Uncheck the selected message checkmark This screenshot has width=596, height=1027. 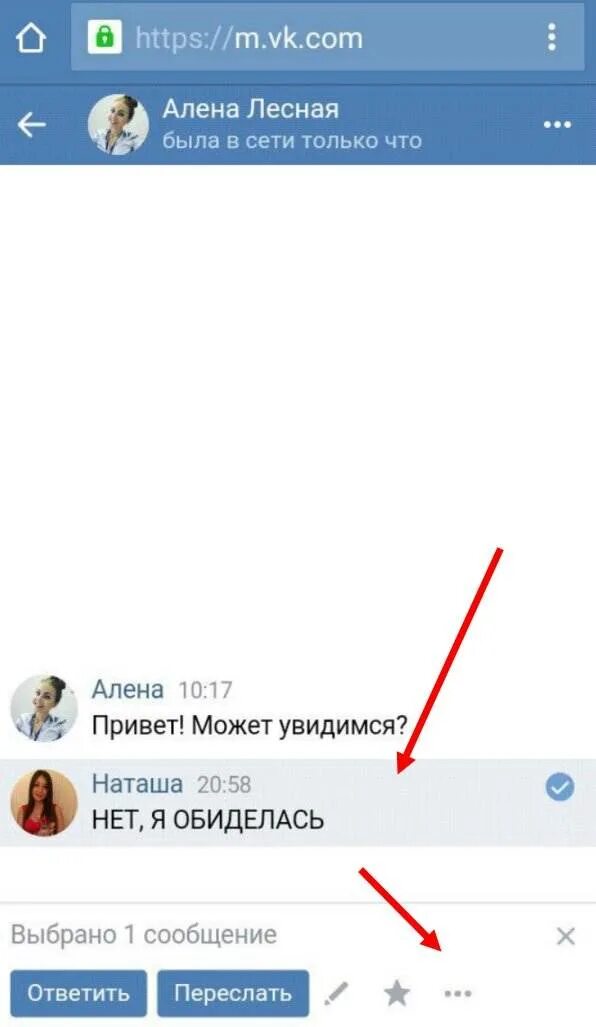559,787
